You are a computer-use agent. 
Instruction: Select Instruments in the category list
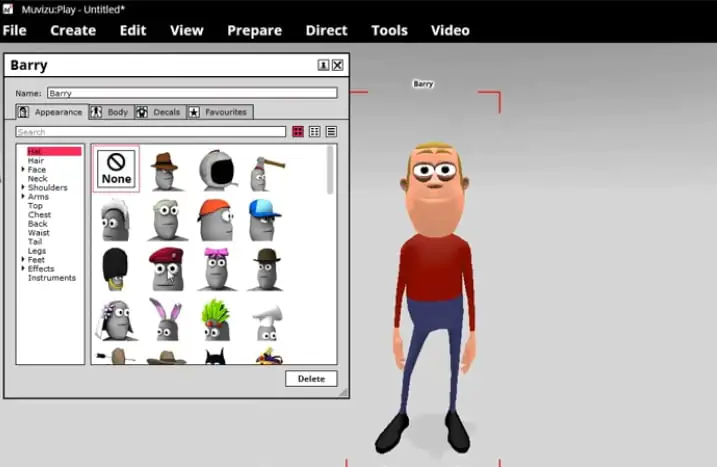coord(51,278)
